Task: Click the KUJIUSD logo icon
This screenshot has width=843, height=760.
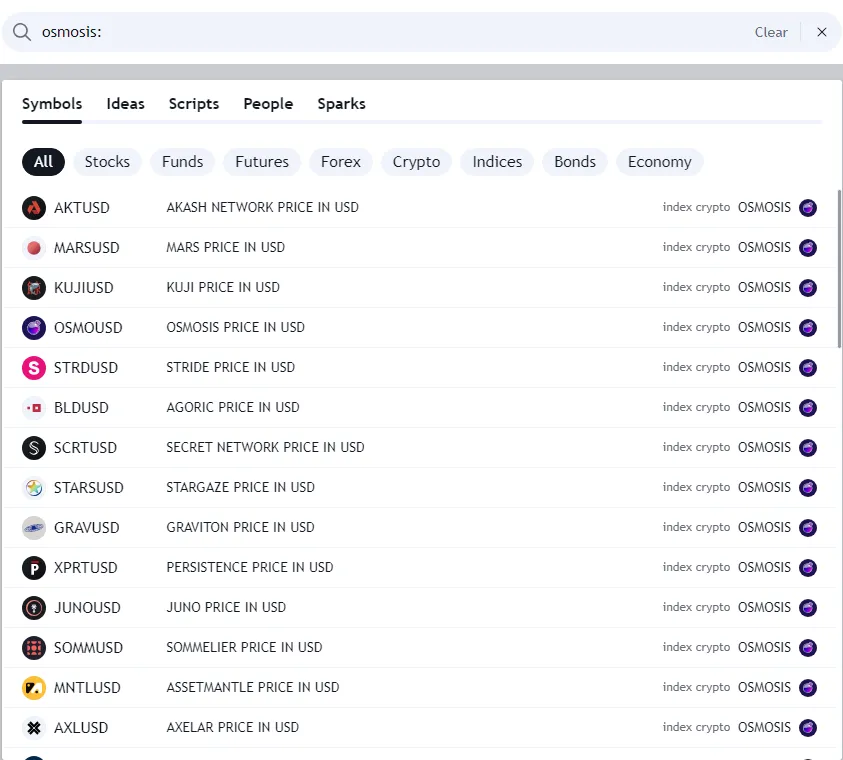Action: [34, 288]
